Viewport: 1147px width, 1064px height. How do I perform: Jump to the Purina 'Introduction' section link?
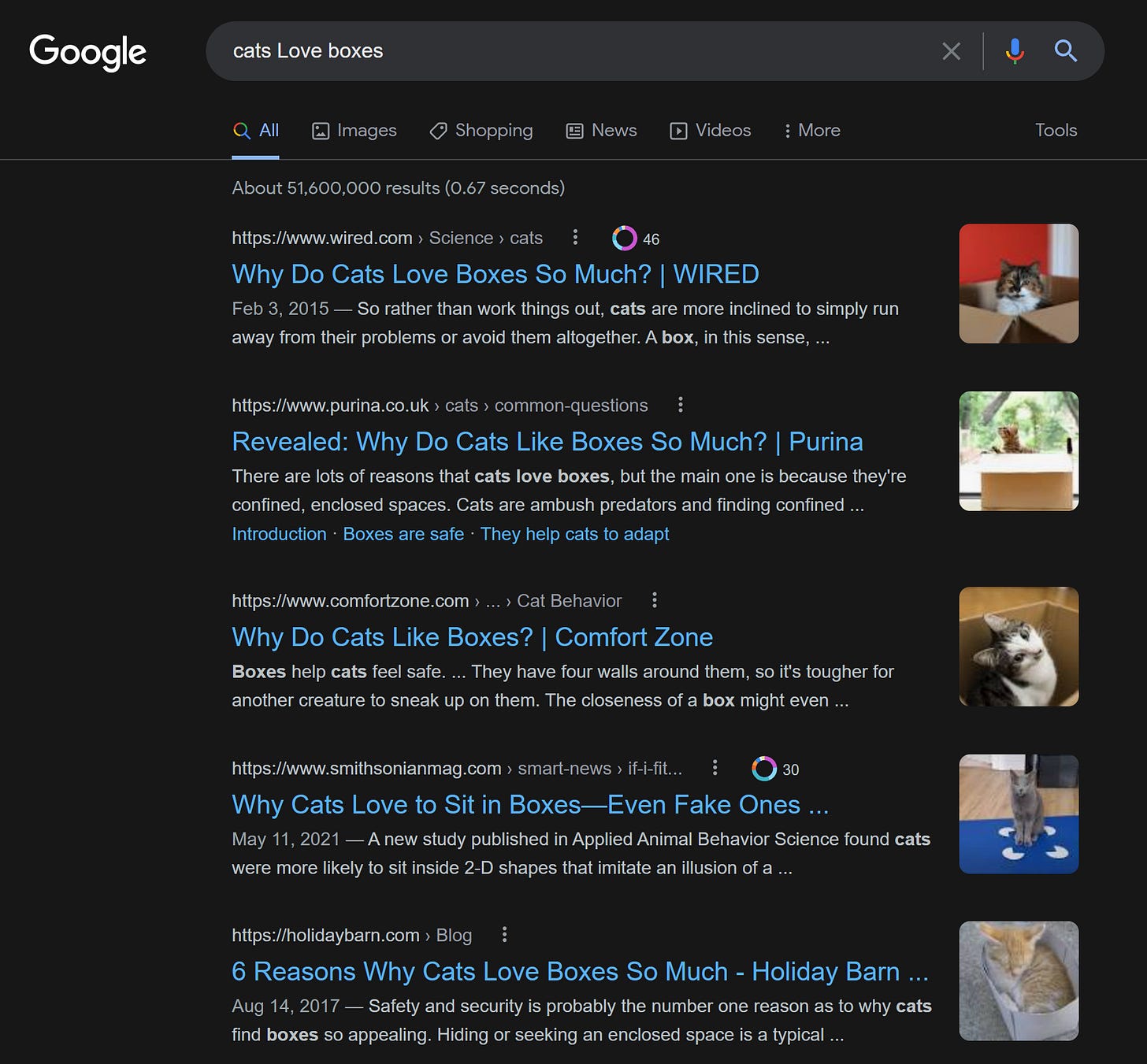(x=279, y=534)
